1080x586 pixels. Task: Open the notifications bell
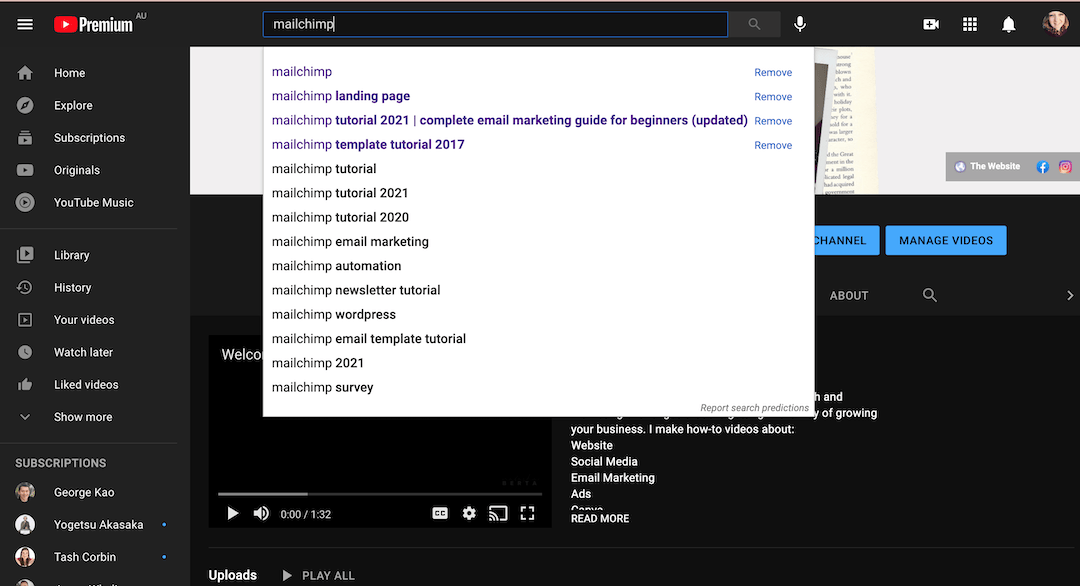pyautogui.click(x=1008, y=25)
